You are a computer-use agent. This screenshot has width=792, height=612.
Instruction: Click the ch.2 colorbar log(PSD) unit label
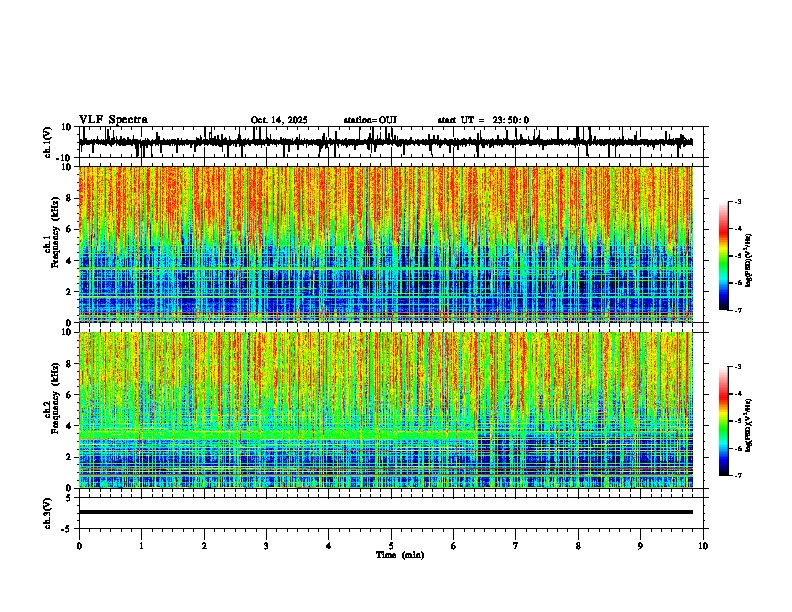(x=749, y=425)
